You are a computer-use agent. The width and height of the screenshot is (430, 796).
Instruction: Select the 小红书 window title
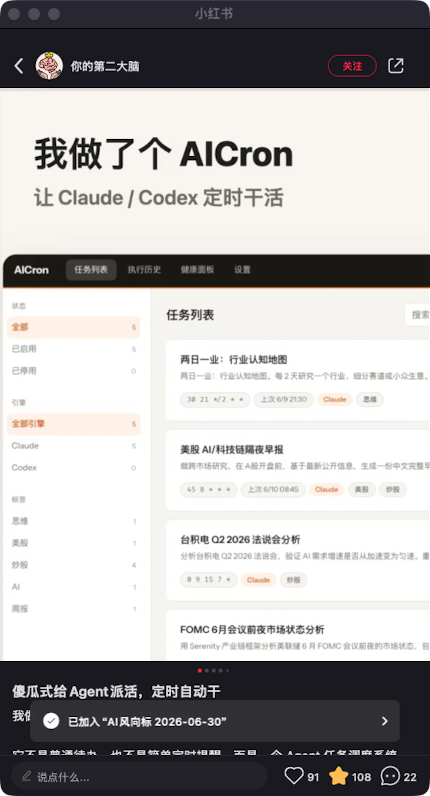214,14
